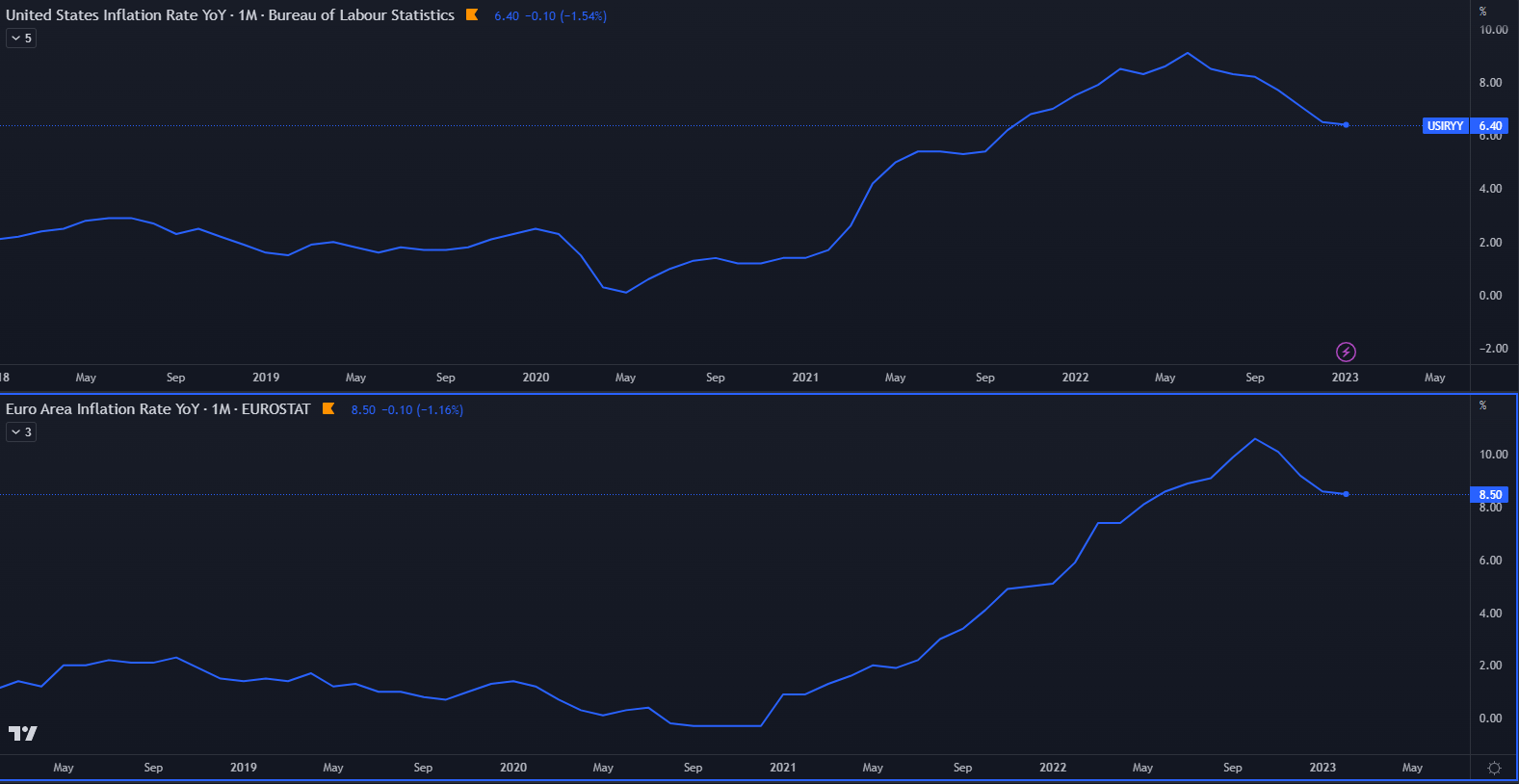Click the 6.40 −0.10 change readout in the top legend
1519x784 pixels.
tap(550, 16)
